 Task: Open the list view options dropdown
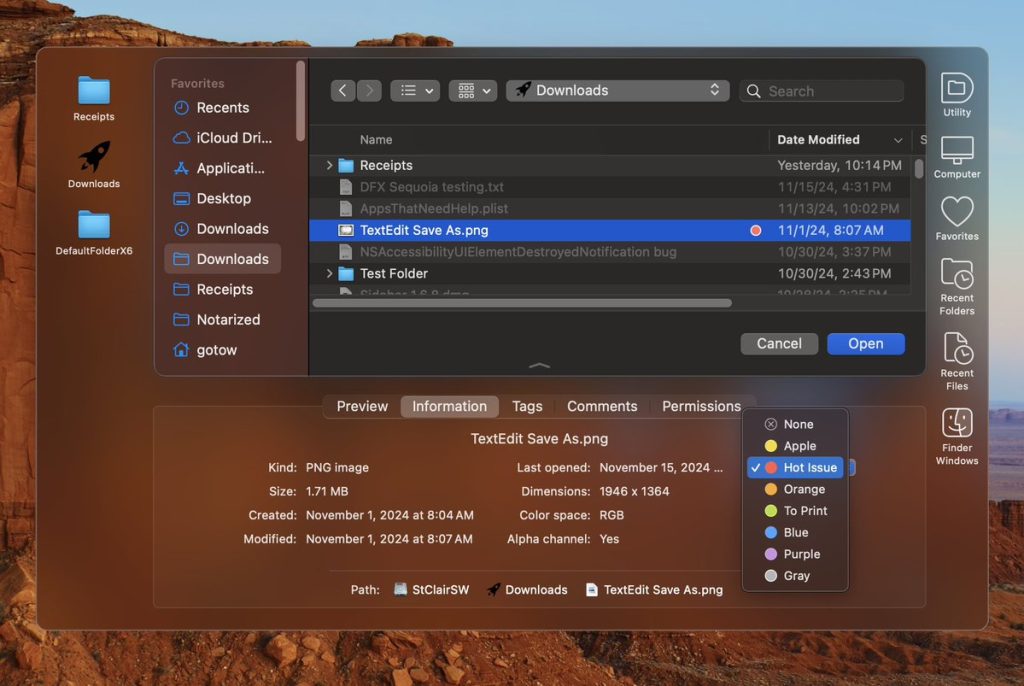415,90
